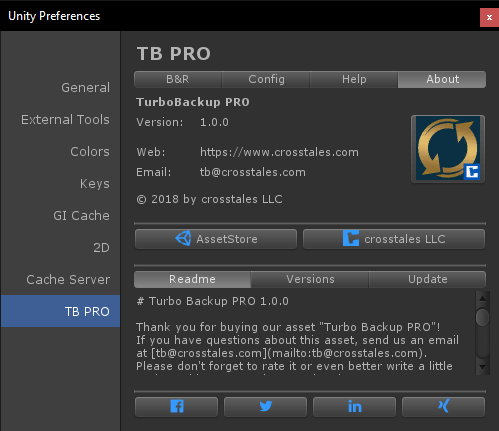
Task: Open the Xing page button
Action: tap(443, 407)
